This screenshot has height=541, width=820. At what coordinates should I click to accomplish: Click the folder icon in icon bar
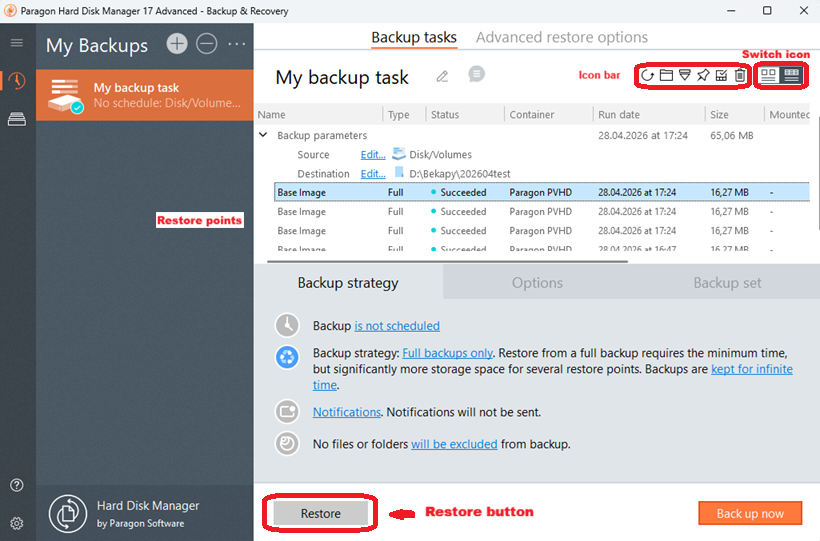[x=666, y=75]
